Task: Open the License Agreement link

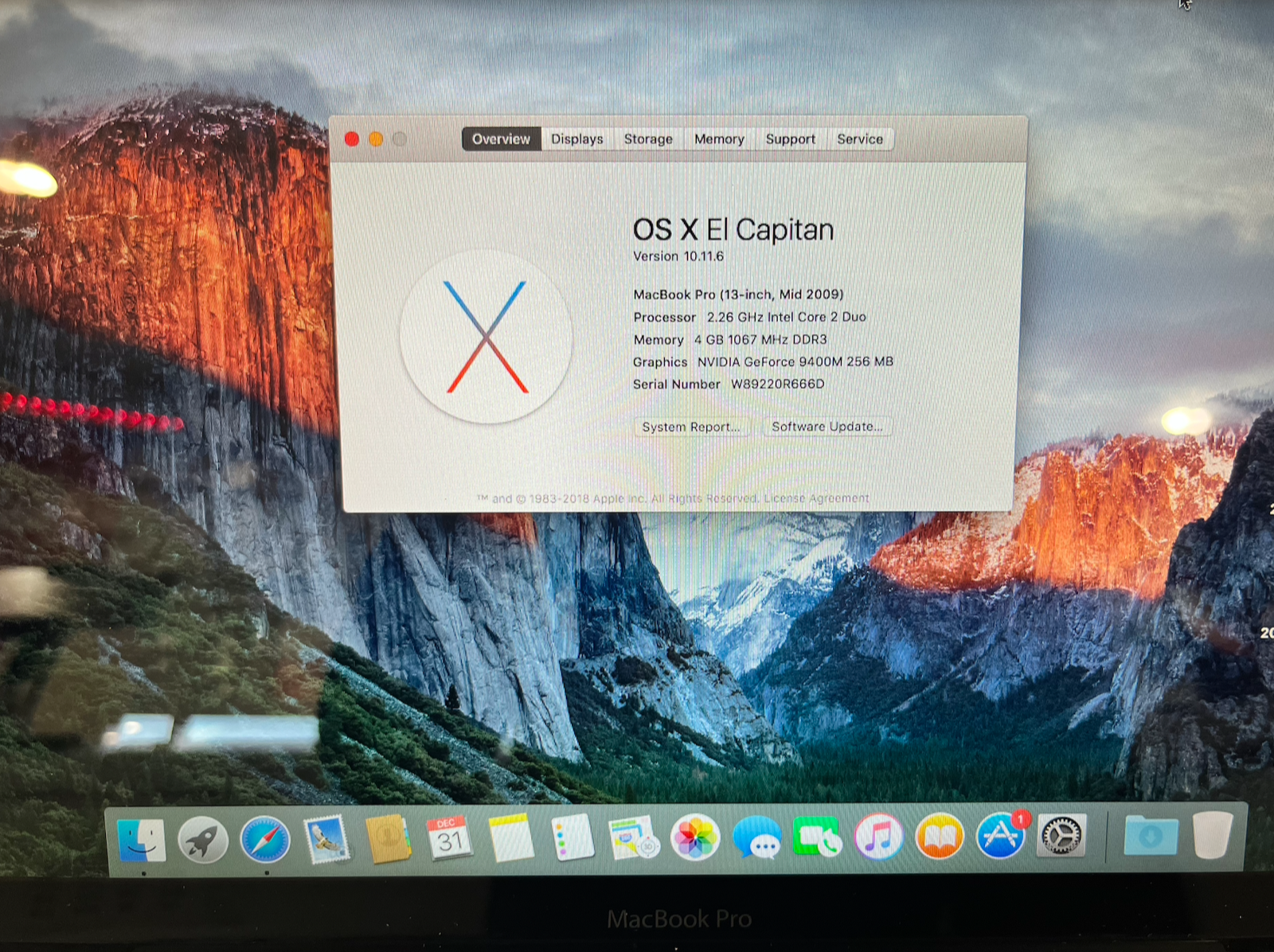Action: click(x=816, y=498)
